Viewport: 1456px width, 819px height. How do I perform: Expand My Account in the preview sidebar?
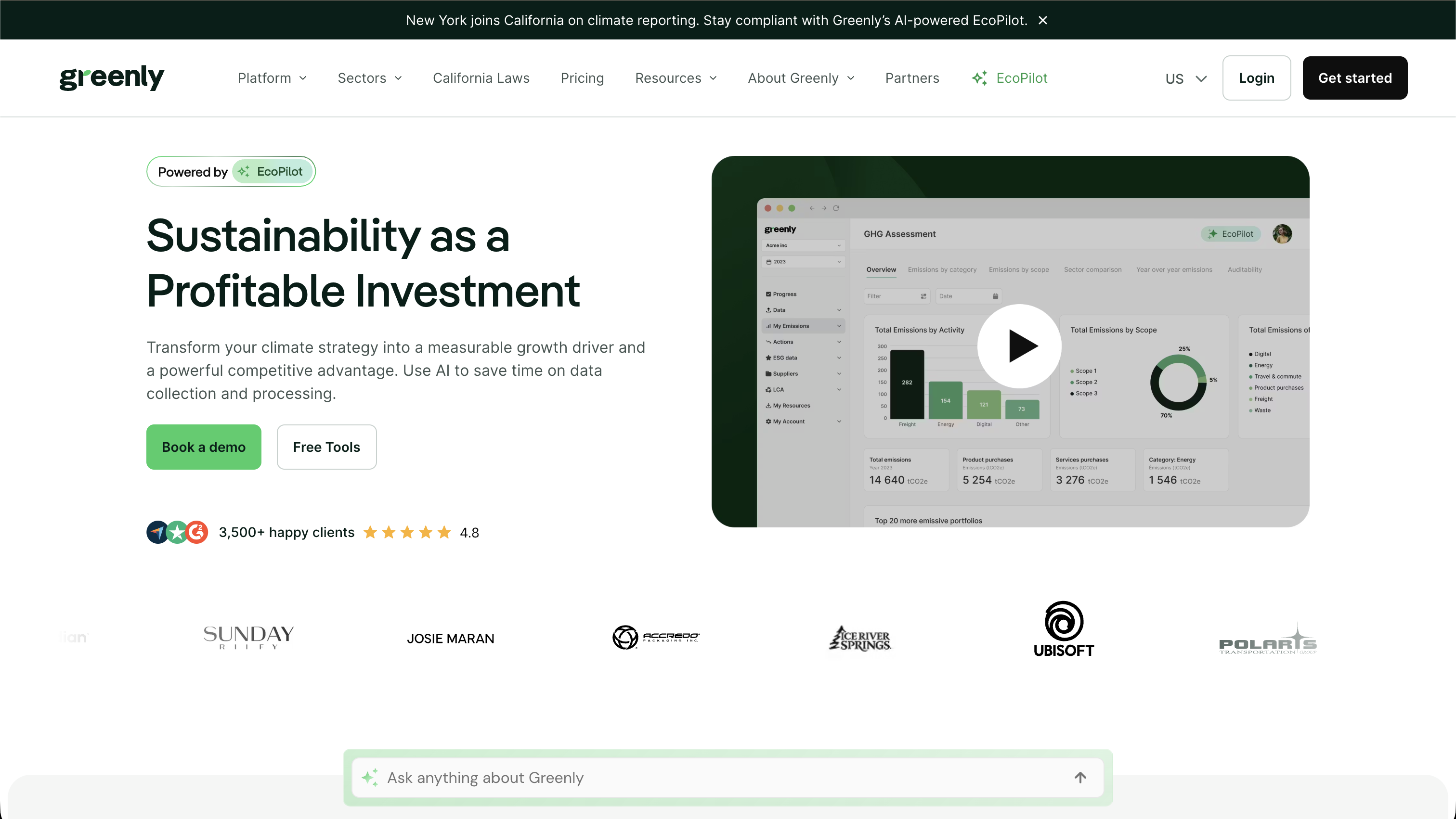point(803,422)
